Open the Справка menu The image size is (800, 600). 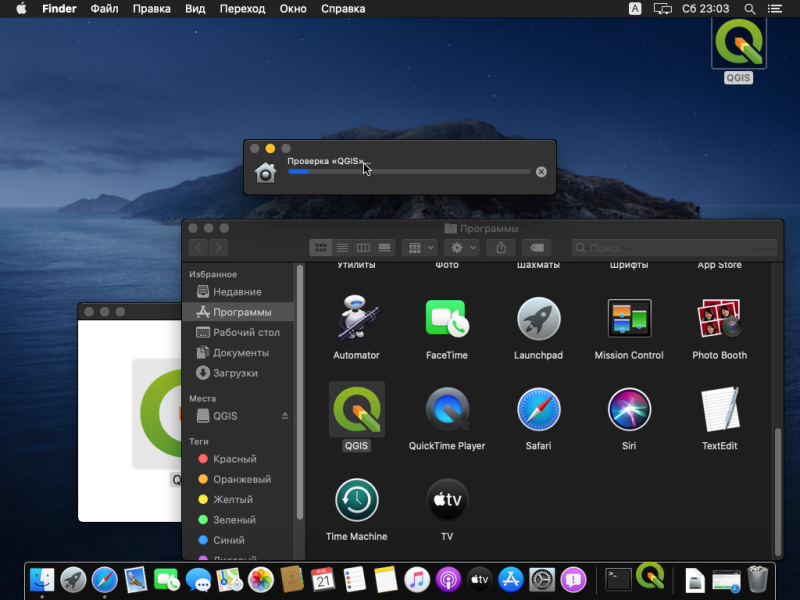click(343, 9)
